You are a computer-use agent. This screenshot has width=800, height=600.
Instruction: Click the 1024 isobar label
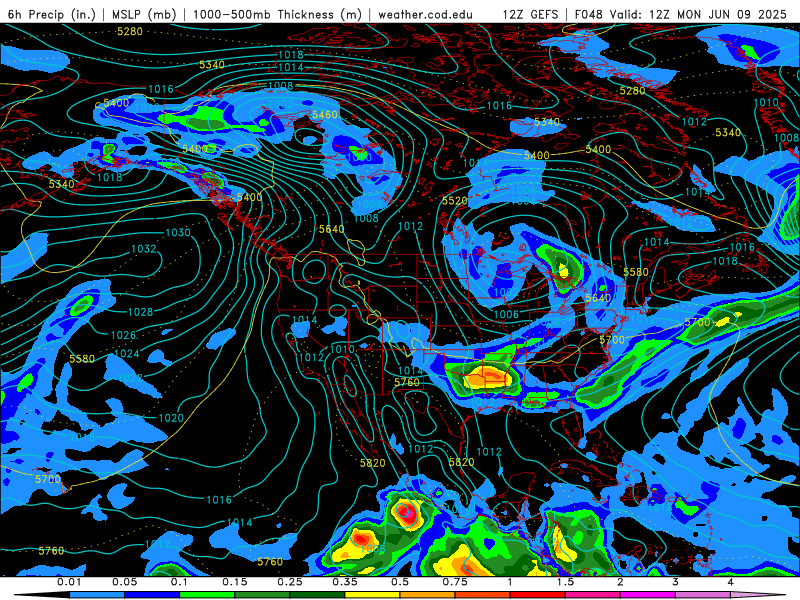(x=127, y=354)
